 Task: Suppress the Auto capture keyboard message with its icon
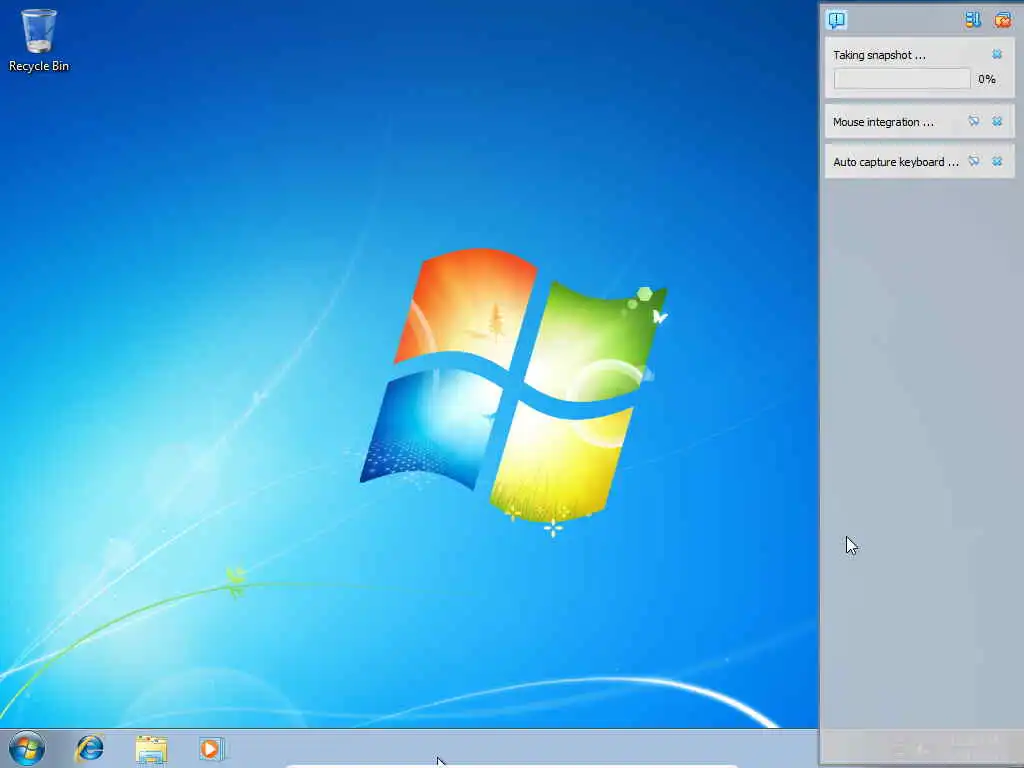click(974, 161)
